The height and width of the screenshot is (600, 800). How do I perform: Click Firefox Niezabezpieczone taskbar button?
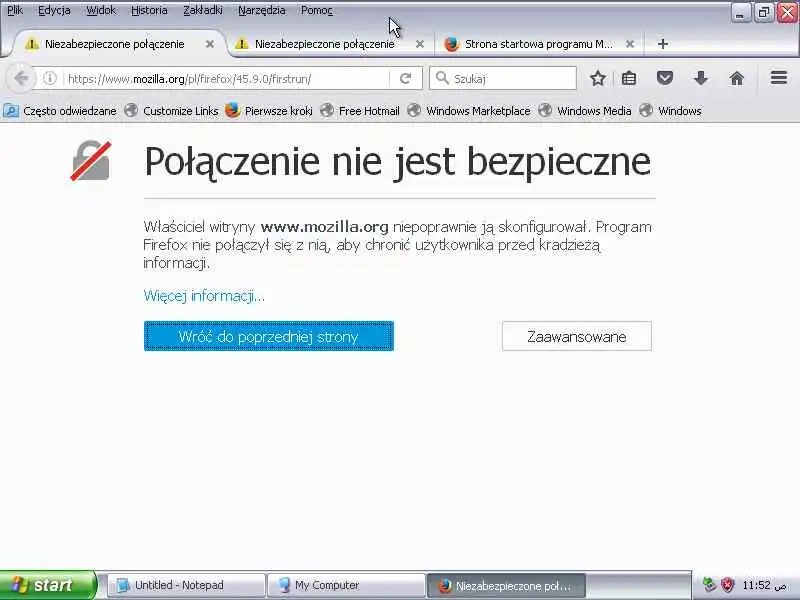point(506,585)
